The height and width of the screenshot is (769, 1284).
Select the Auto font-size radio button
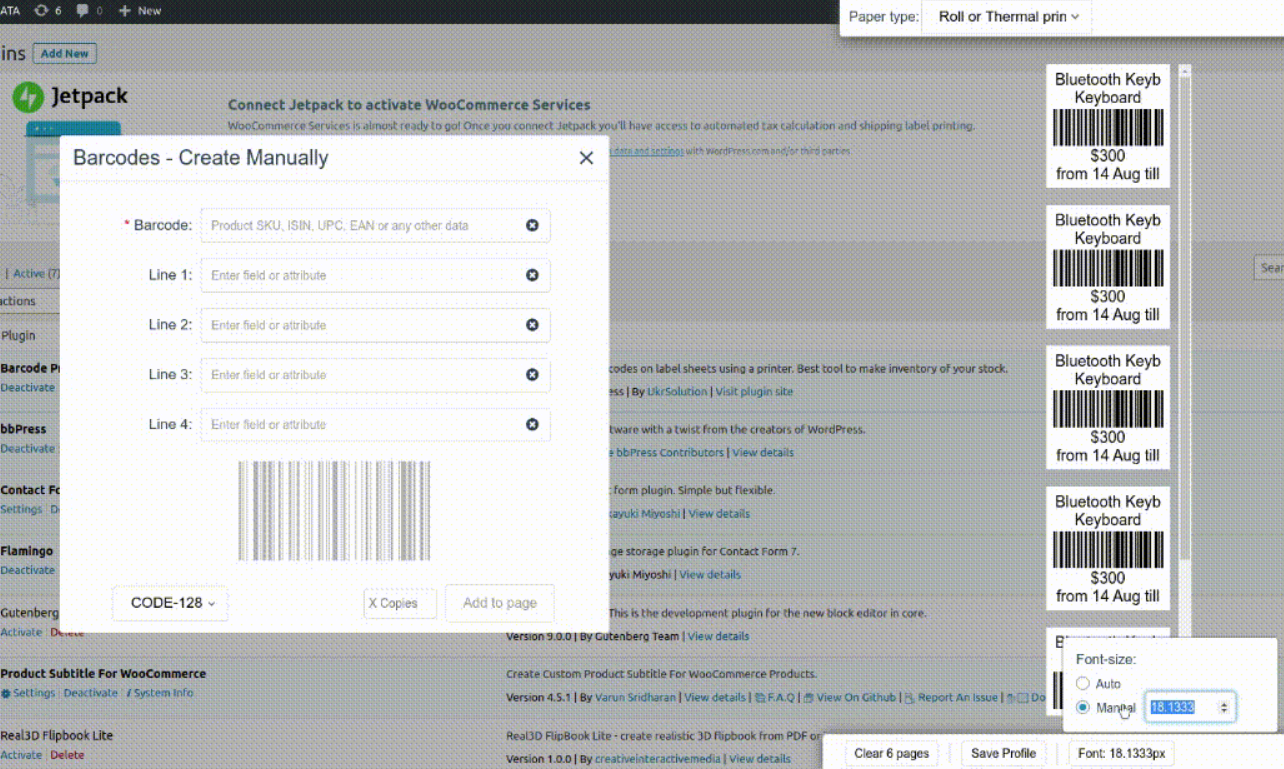[1082, 684]
